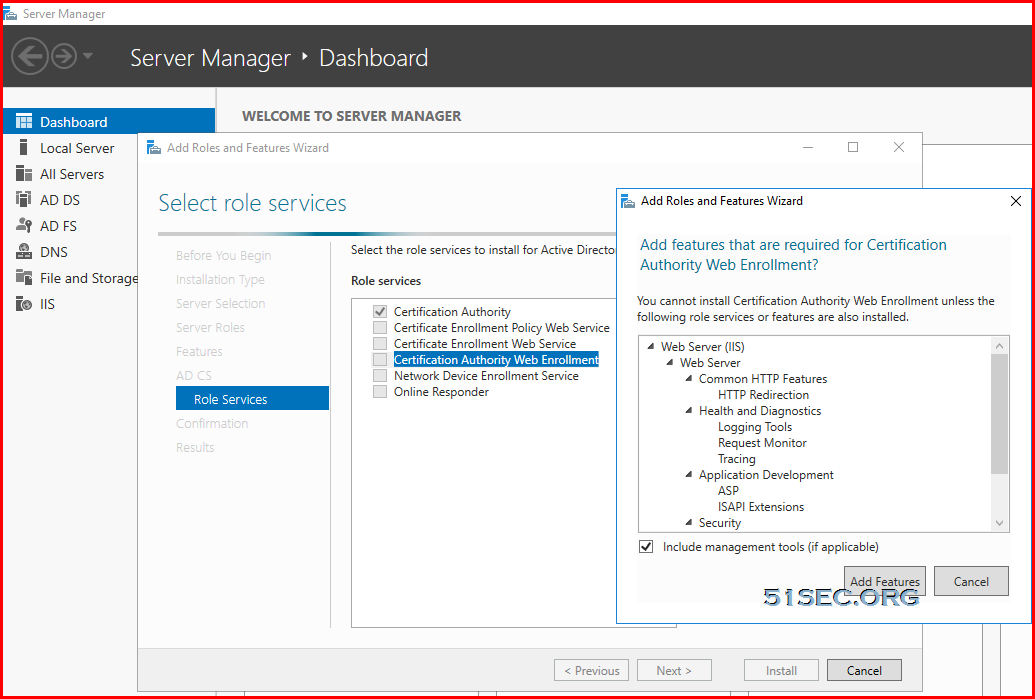Select the Installation Type wizard step
This screenshot has width=1035, height=699.
click(220, 279)
